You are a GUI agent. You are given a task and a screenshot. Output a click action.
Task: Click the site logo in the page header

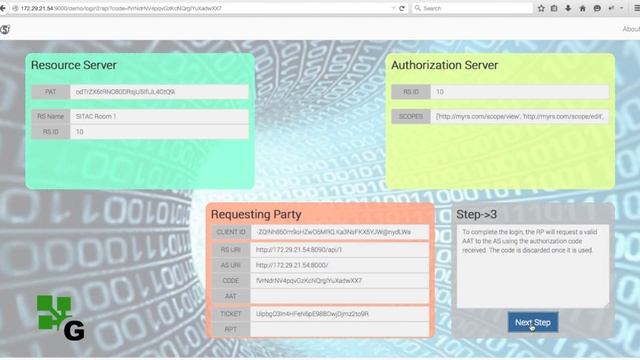pyautogui.click(x=5, y=29)
